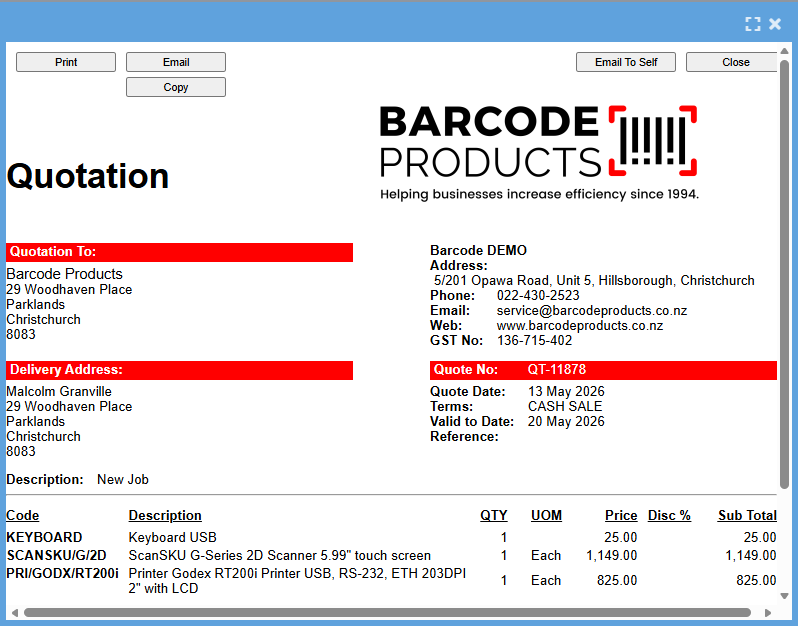Click the 25.00 sub total for KEYBOARD
Viewport: 798px width, 626px height.
(x=760, y=537)
